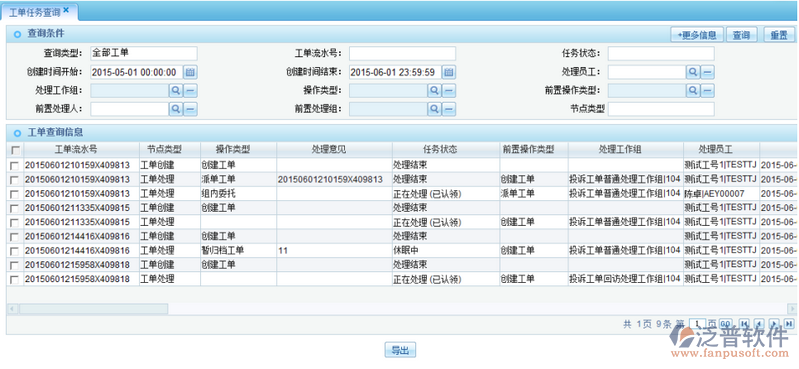Open the 任务状态 dropdown field
The height and width of the screenshot is (369, 799).
pyautogui.click(x=661, y=54)
